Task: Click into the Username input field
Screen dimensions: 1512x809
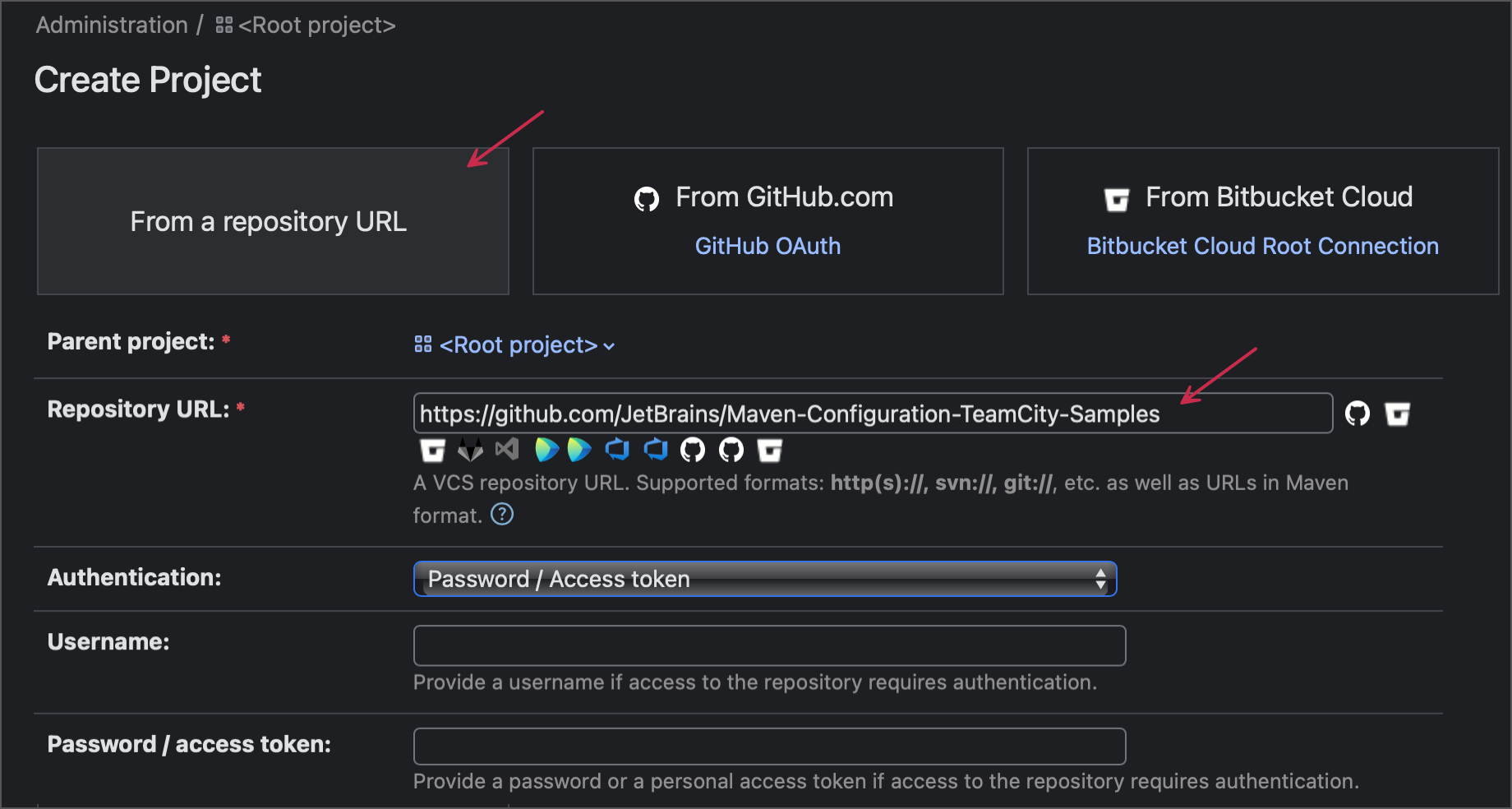Action: (x=769, y=645)
